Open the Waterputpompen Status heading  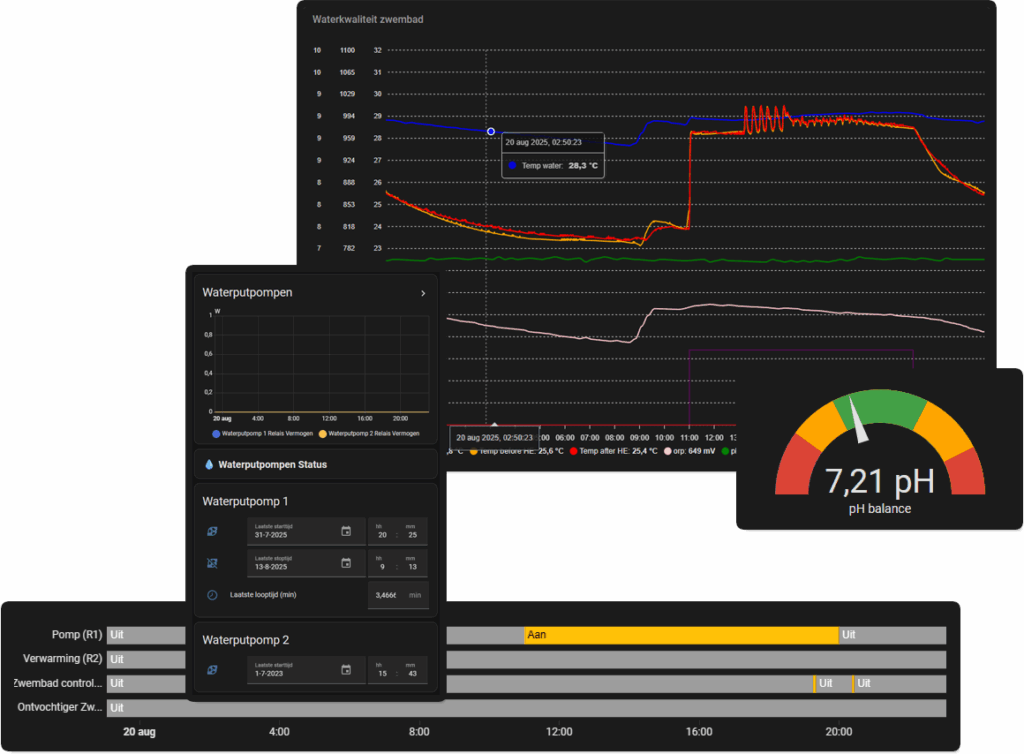pos(272,464)
